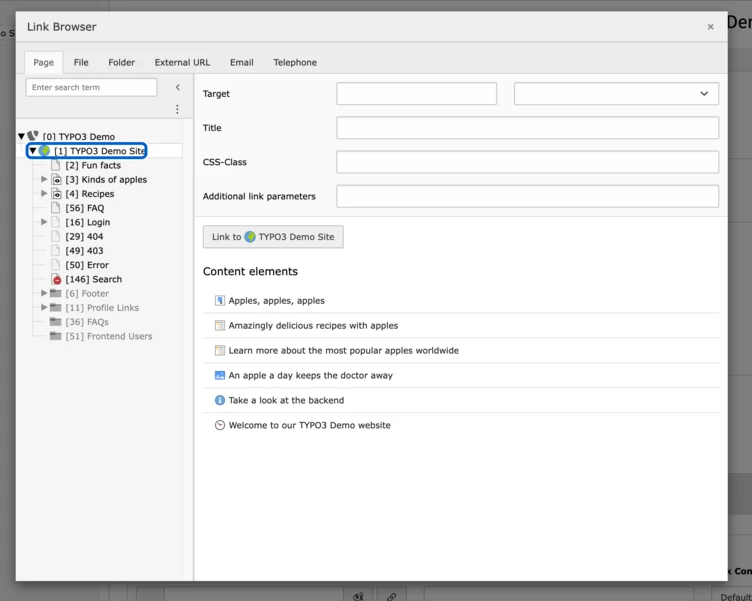
Task: Click the link icon button behind the dialog
Action: (x=391, y=595)
